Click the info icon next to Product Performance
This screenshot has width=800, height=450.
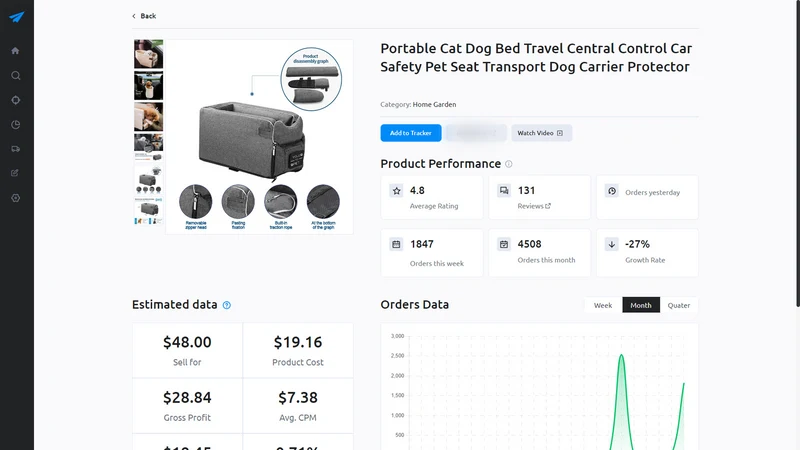tap(509, 164)
